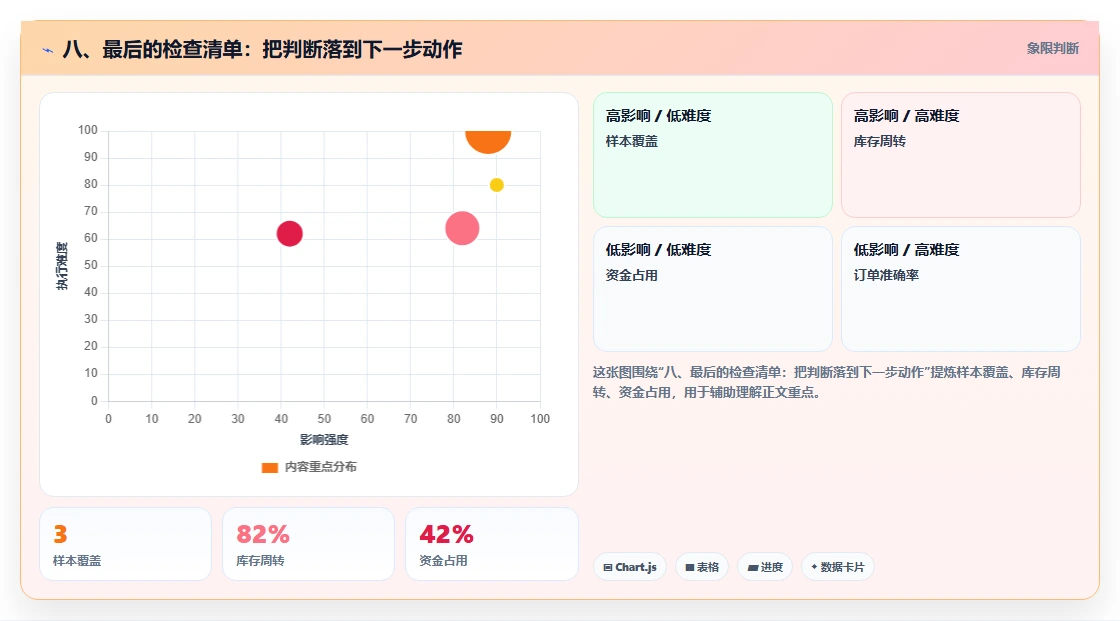The height and width of the screenshot is (621, 1120).
Task: Open the 库存周转 82% stat card
Action: click(309, 545)
